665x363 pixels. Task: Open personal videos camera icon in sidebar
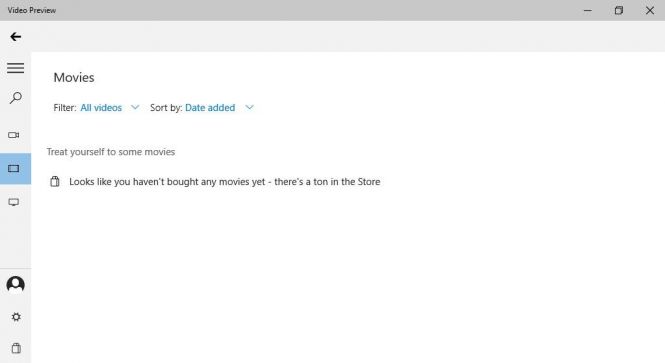[x=14, y=135]
